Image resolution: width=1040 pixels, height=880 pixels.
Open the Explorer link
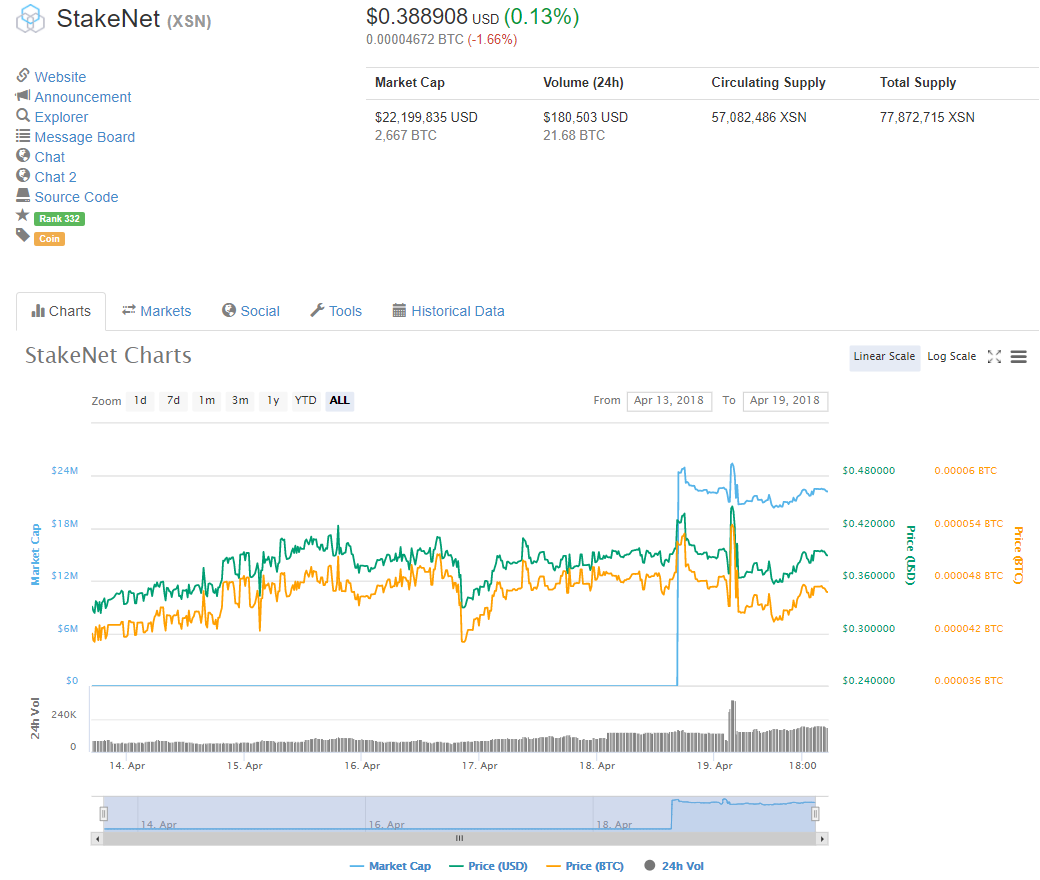[x=61, y=117]
